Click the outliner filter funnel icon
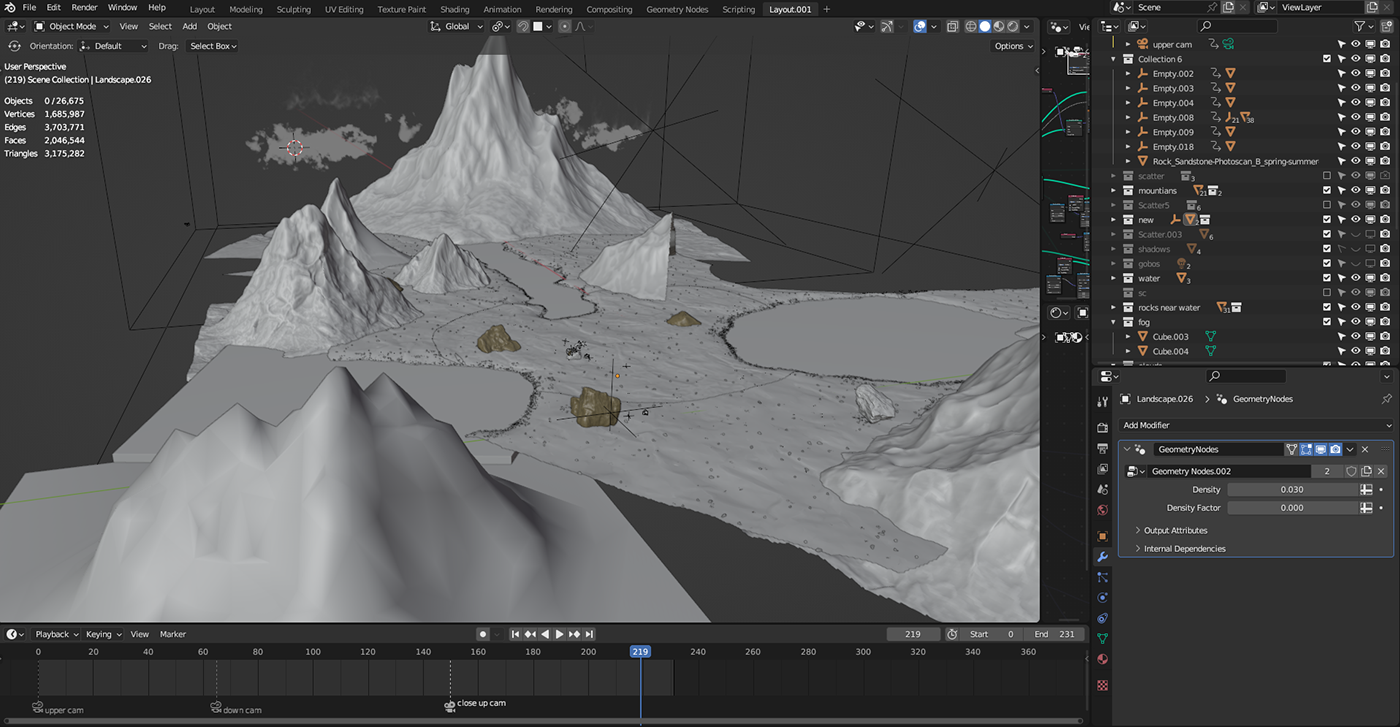Viewport: 1400px width, 727px height. point(1359,26)
